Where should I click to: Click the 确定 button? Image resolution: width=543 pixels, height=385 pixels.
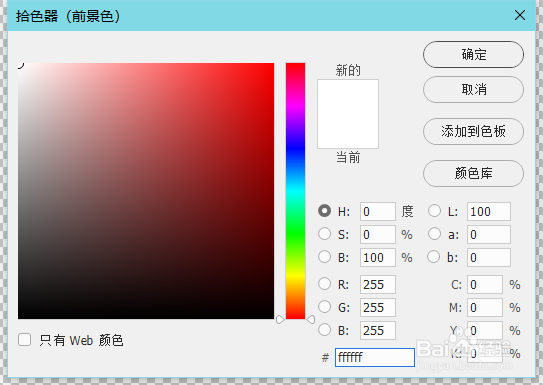473,54
